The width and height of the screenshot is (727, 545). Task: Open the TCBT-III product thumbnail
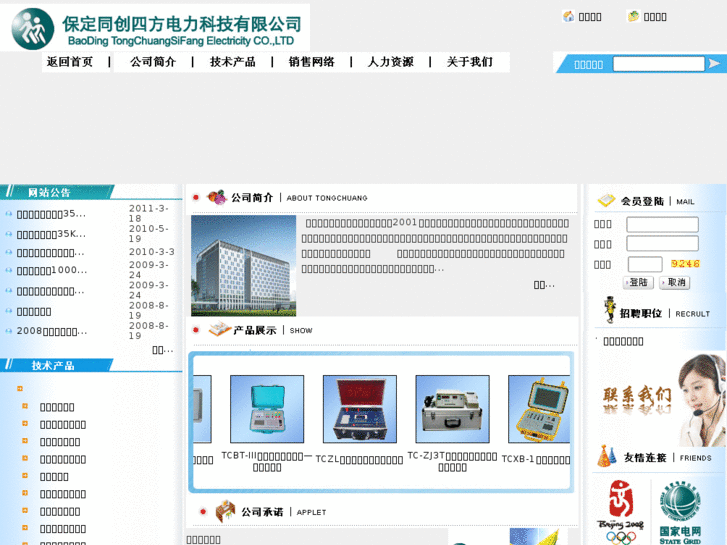click(x=267, y=409)
